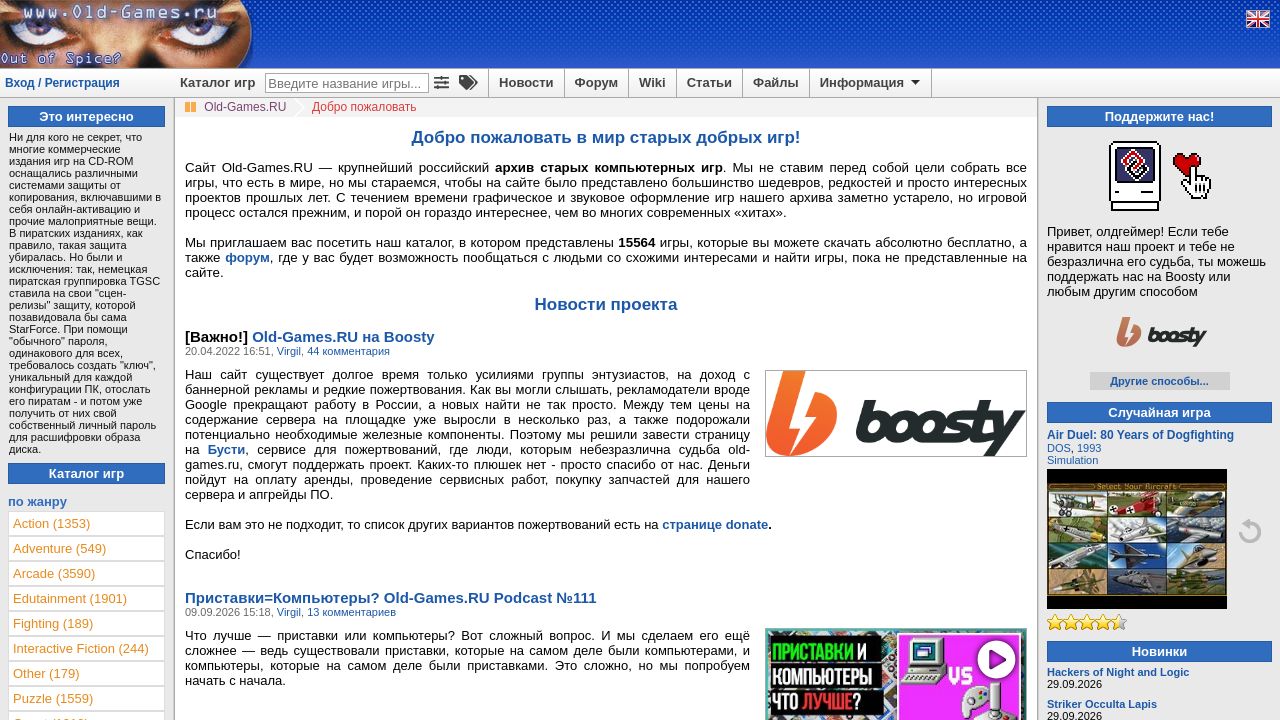Image resolution: width=1280 pixels, height=720 pixels.
Task: Click Каталог игр sidebar header
Action: (x=86, y=474)
